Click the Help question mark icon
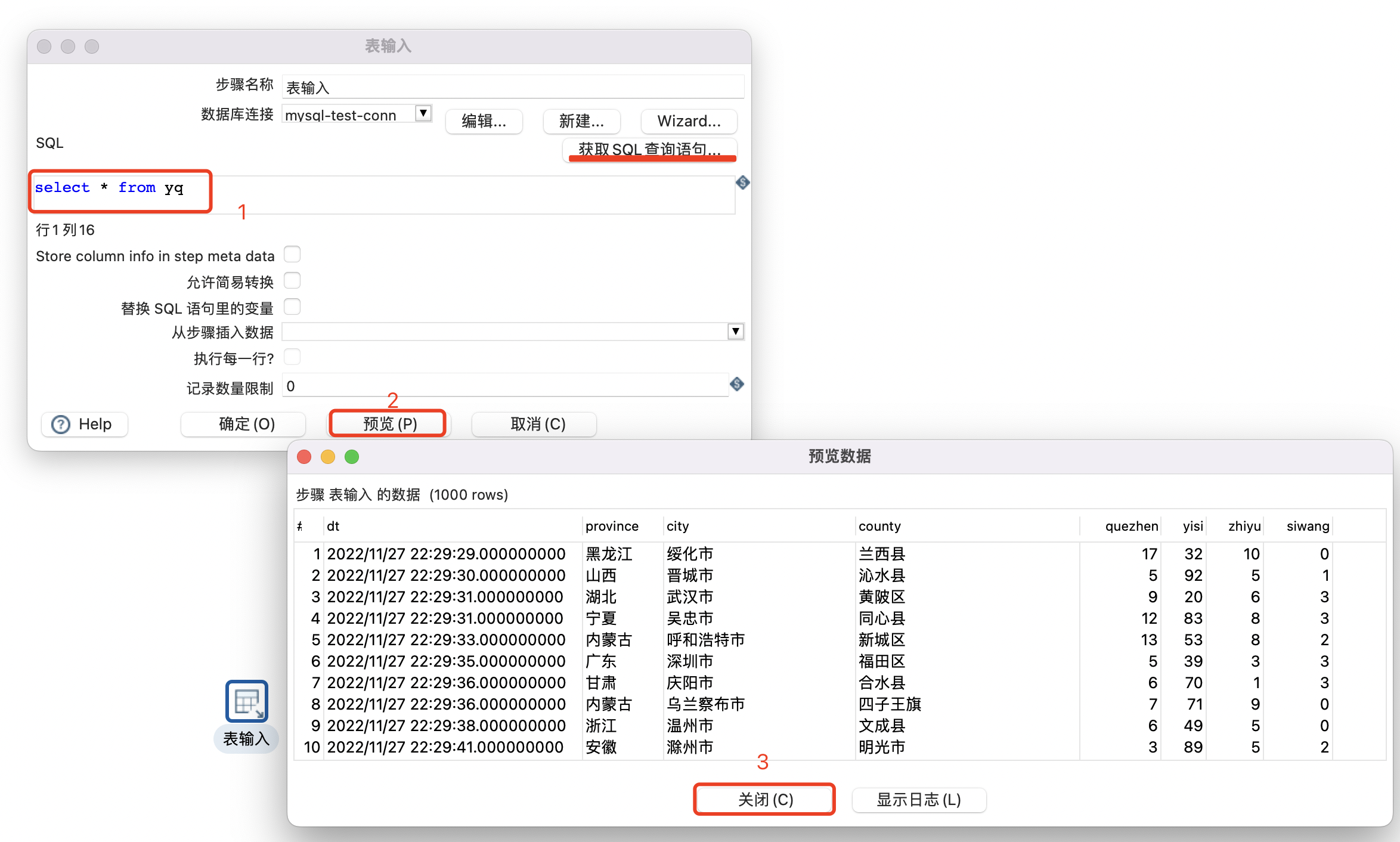1400x842 pixels. [x=61, y=425]
